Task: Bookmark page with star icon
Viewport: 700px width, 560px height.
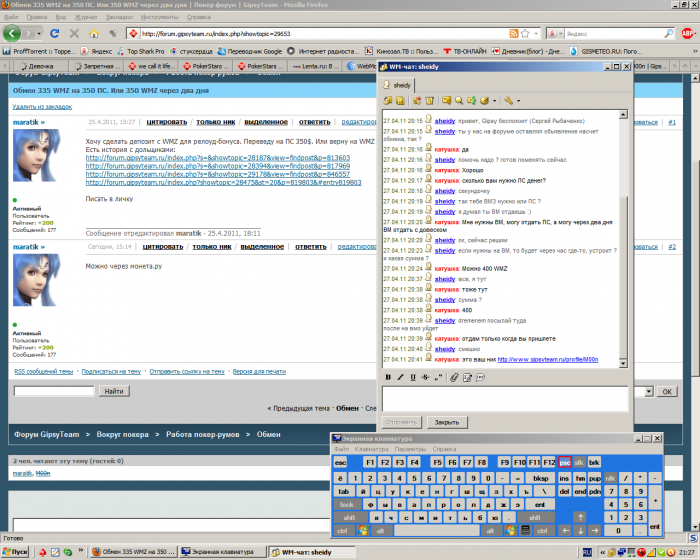Action: [x=525, y=33]
